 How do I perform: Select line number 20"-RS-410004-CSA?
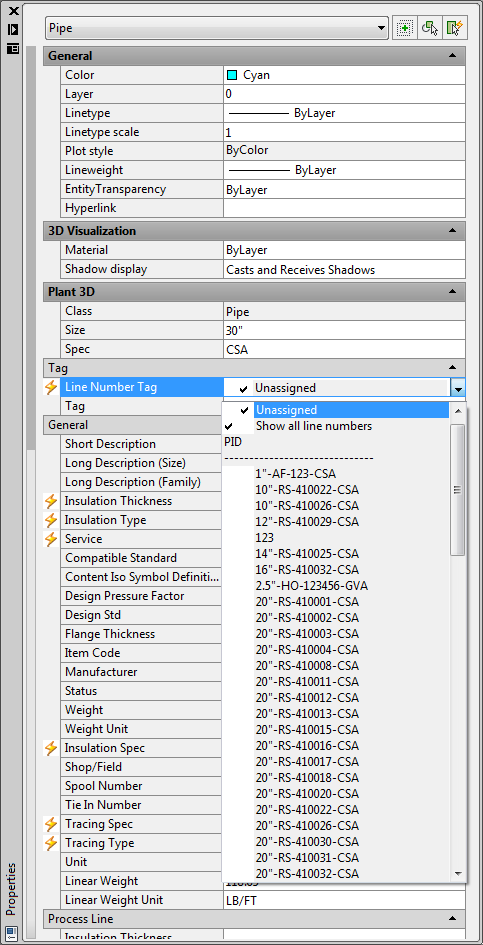307,650
